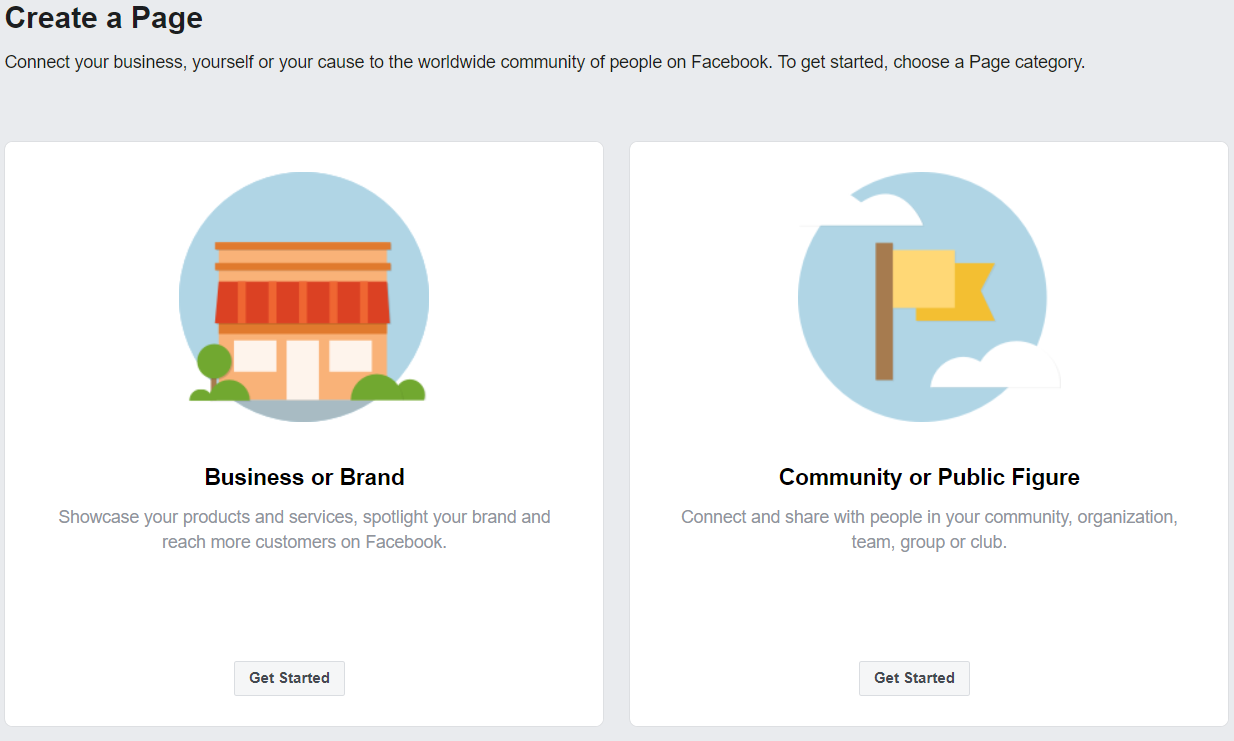Click the round green tree beside the storefront
This screenshot has width=1234, height=741.
(214, 364)
